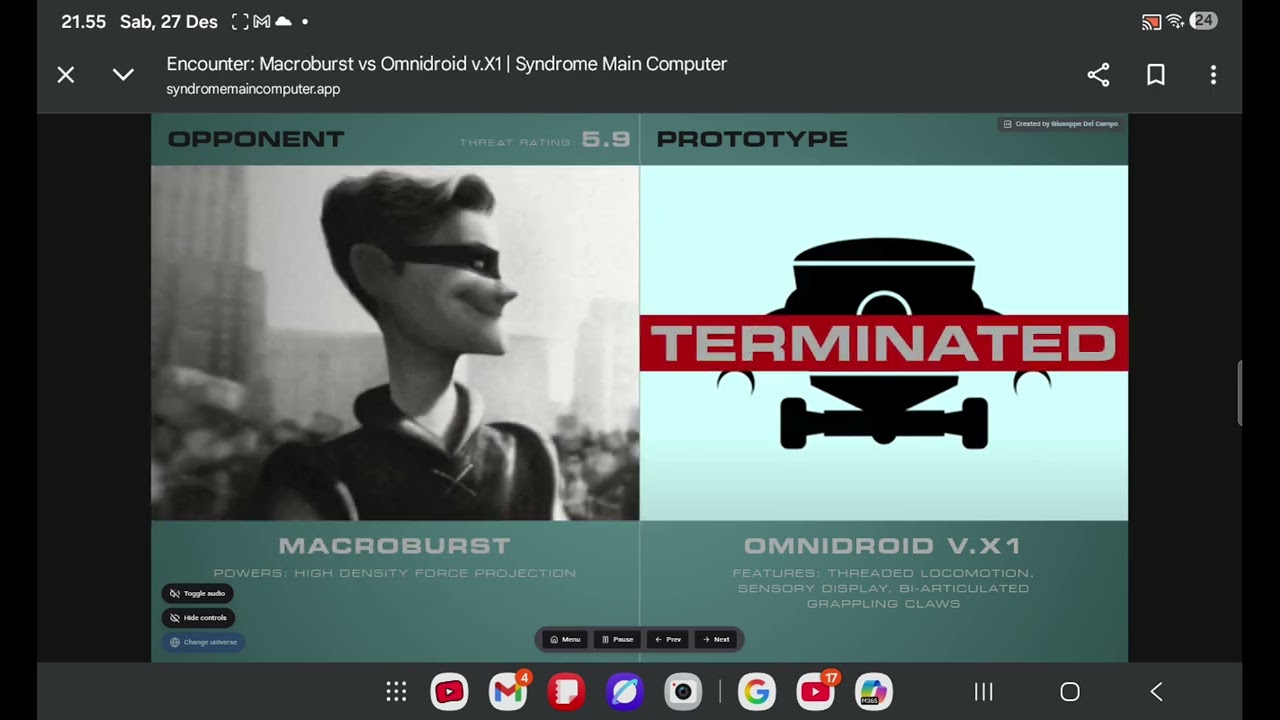
Task: Open Created by Giuseppe Del Campo link
Action: pyautogui.click(x=1061, y=124)
